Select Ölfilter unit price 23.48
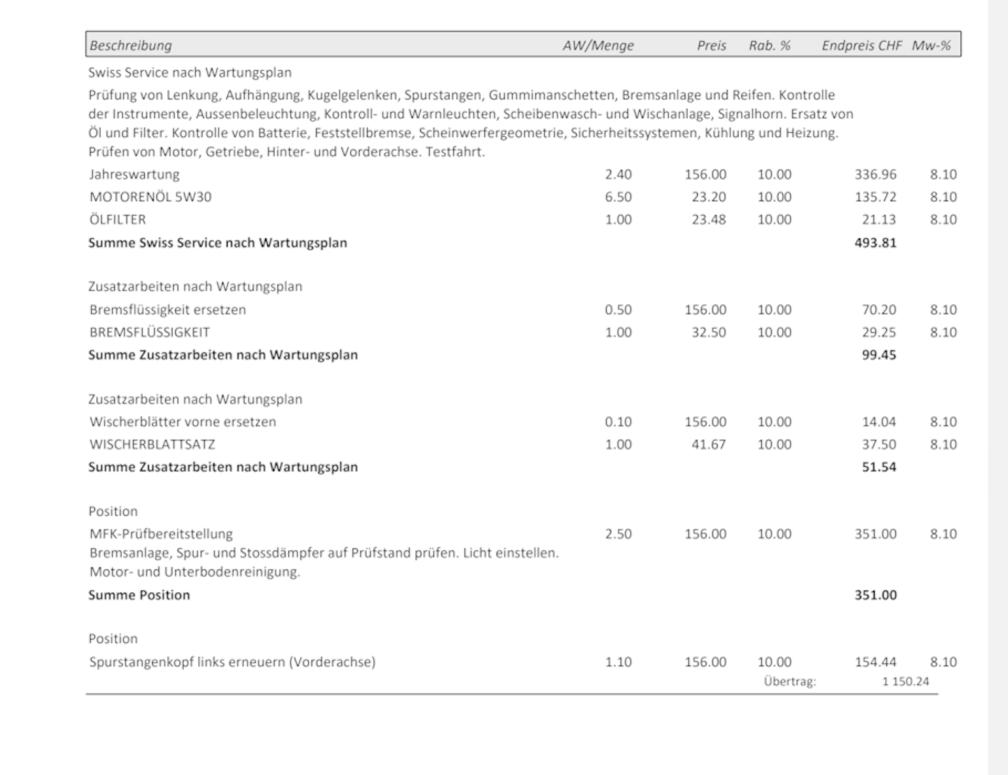Image resolution: width=1008 pixels, height=775 pixels. pyautogui.click(x=708, y=219)
